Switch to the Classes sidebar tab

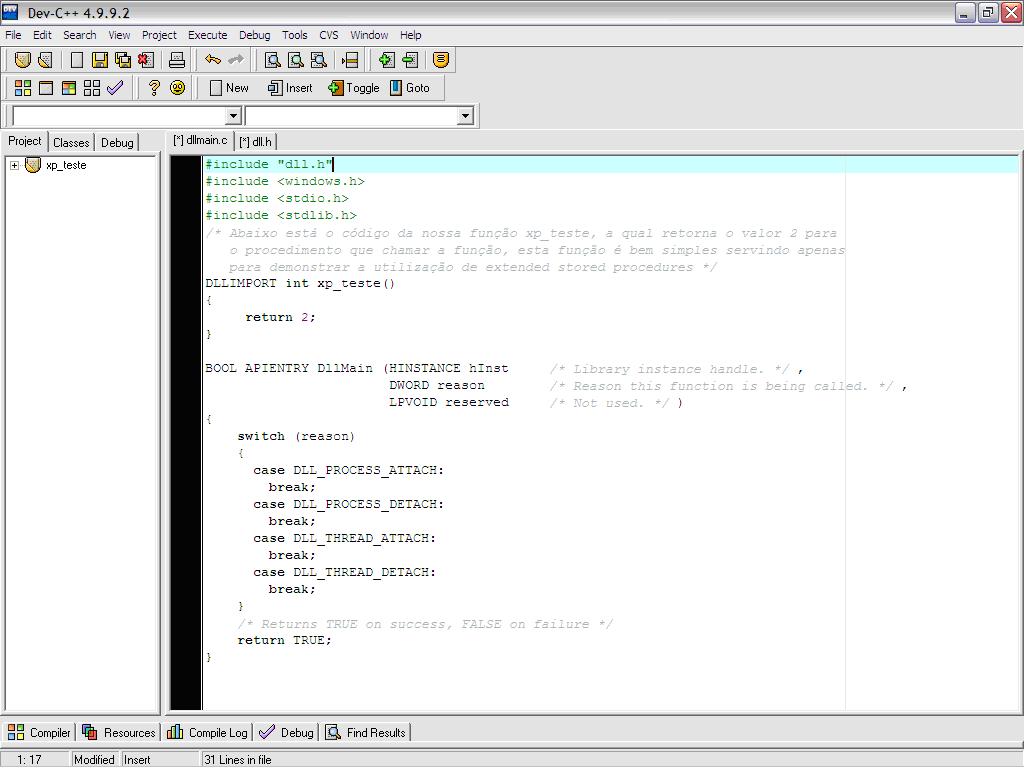tap(71, 142)
